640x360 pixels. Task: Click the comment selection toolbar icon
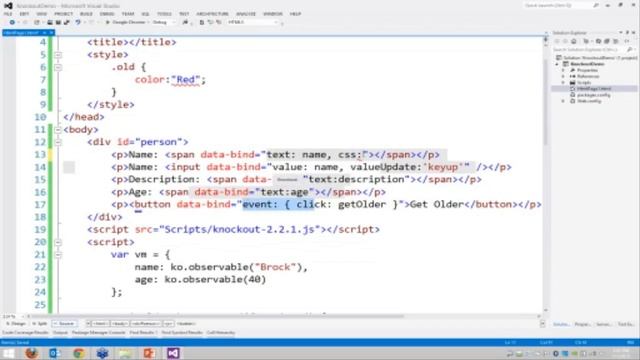(x=211, y=22)
